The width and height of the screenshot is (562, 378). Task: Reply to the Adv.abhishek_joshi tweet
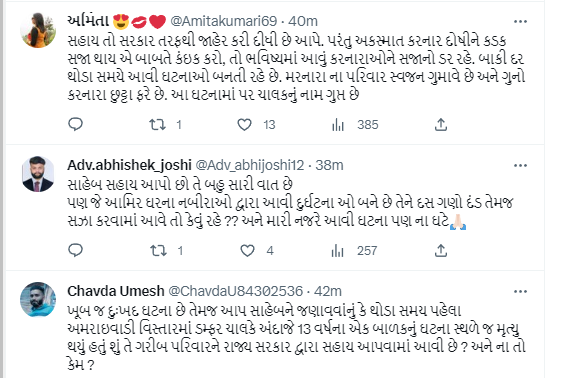tap(76, 250)
